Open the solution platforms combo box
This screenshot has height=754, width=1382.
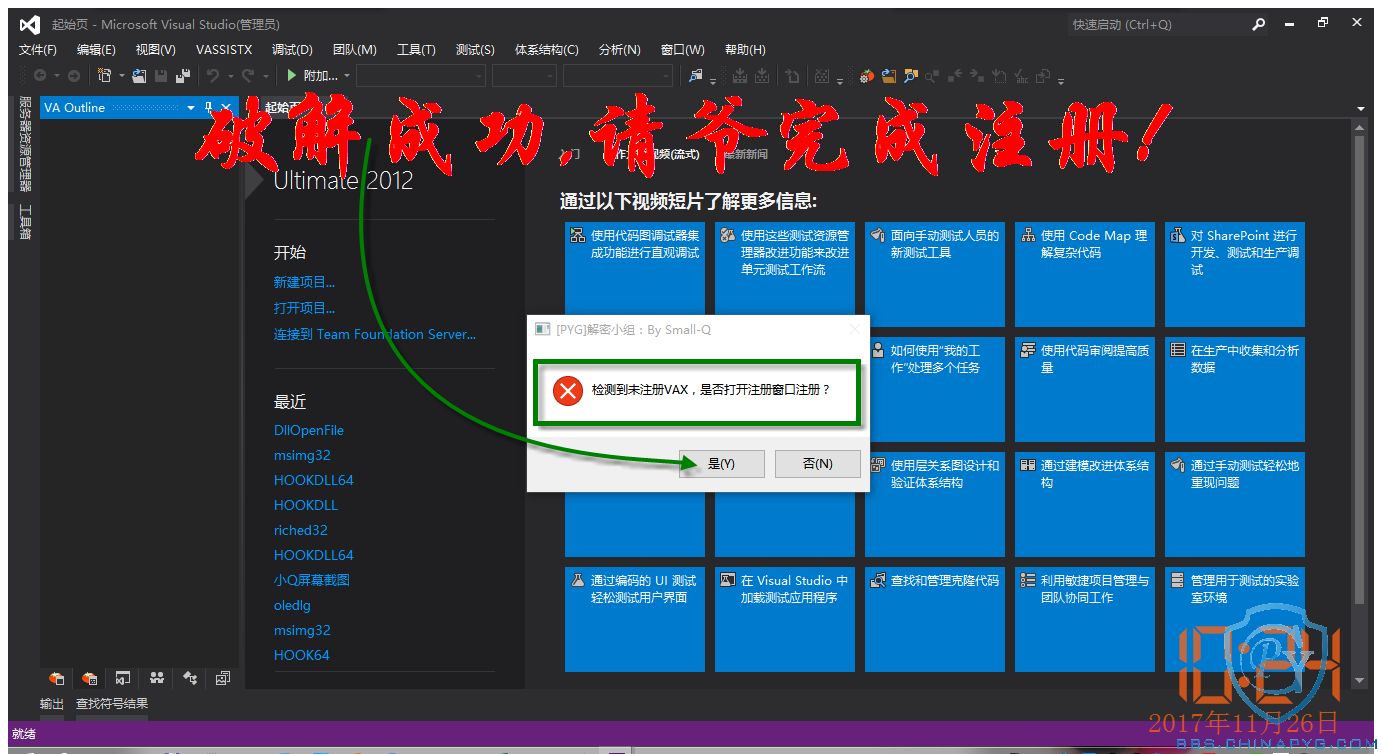[524, 75]
